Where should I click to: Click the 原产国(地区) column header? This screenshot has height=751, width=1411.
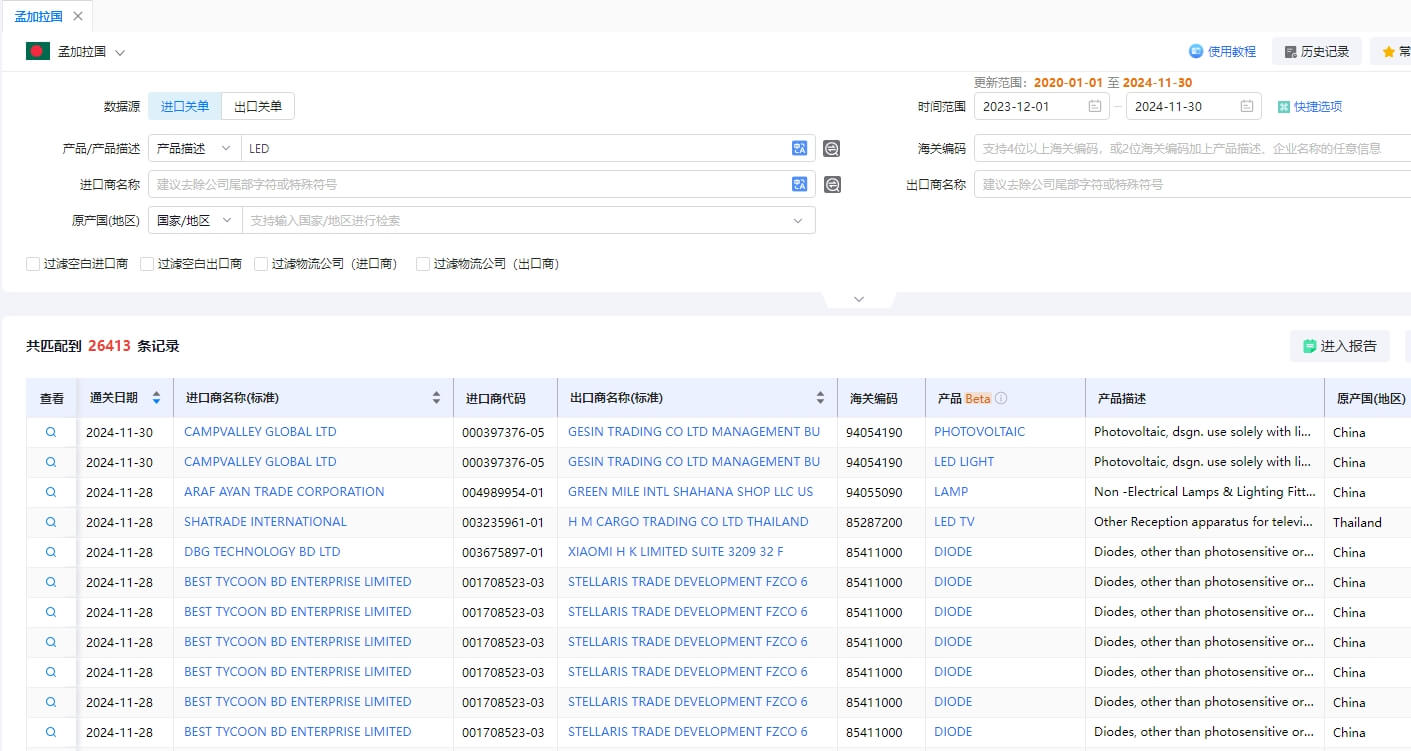(x=1370, y=398)
